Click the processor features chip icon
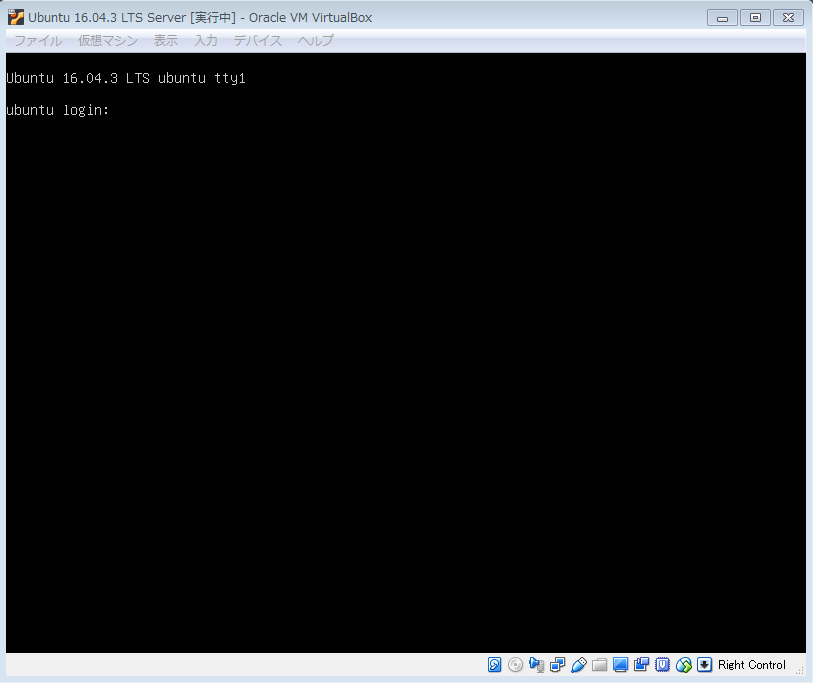This screenshot has height=683, width=813. tap(662, 665)
